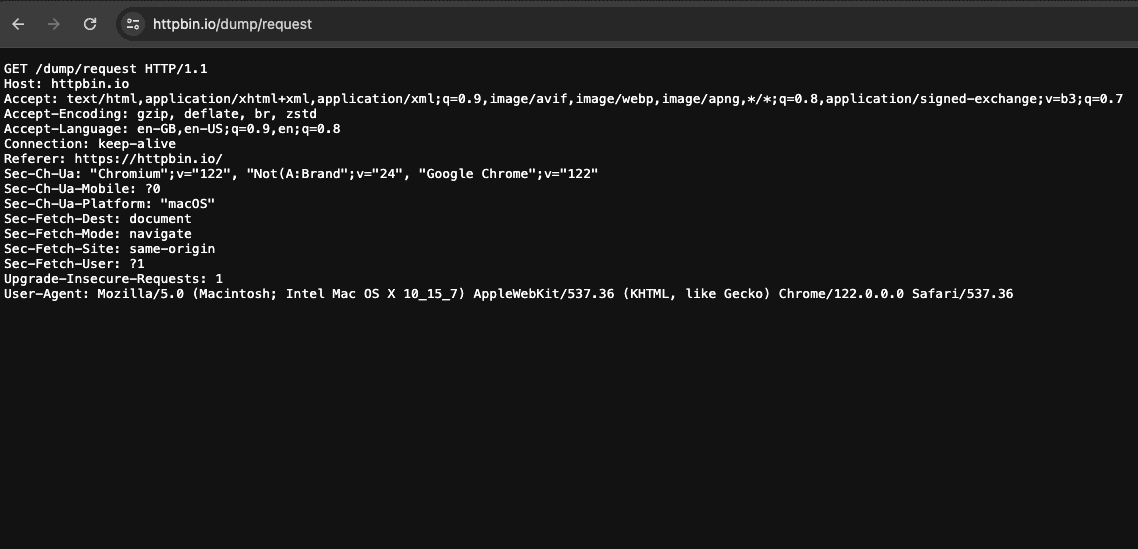Click the Accept-Encoding header line
Screen dimensions: 1138x549
[x=160, y=114]
